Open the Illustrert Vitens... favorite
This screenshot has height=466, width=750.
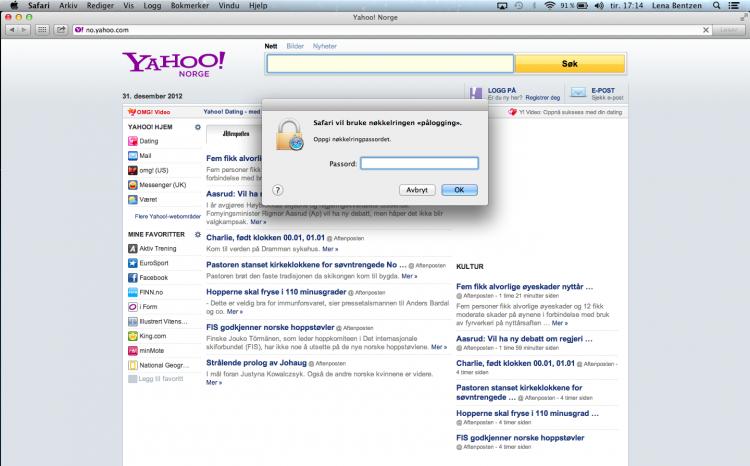pos(163,322)
